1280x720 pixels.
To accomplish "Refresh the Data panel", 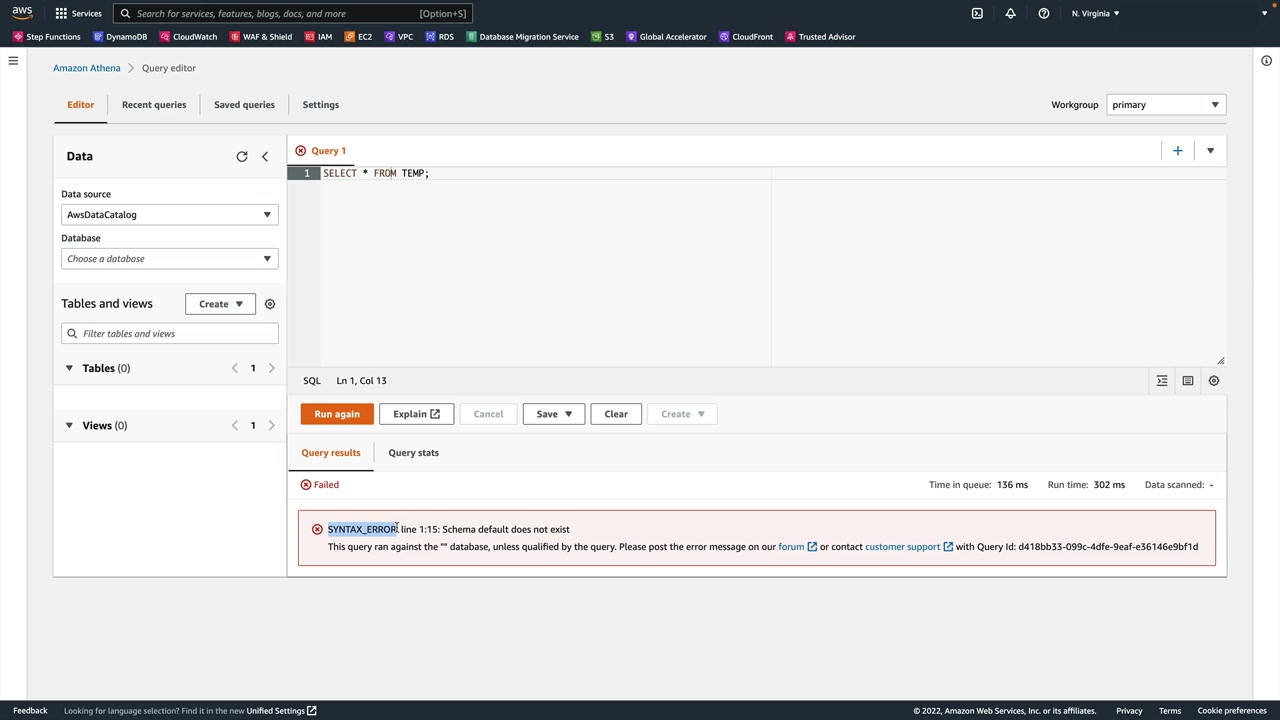I will 242,157.
